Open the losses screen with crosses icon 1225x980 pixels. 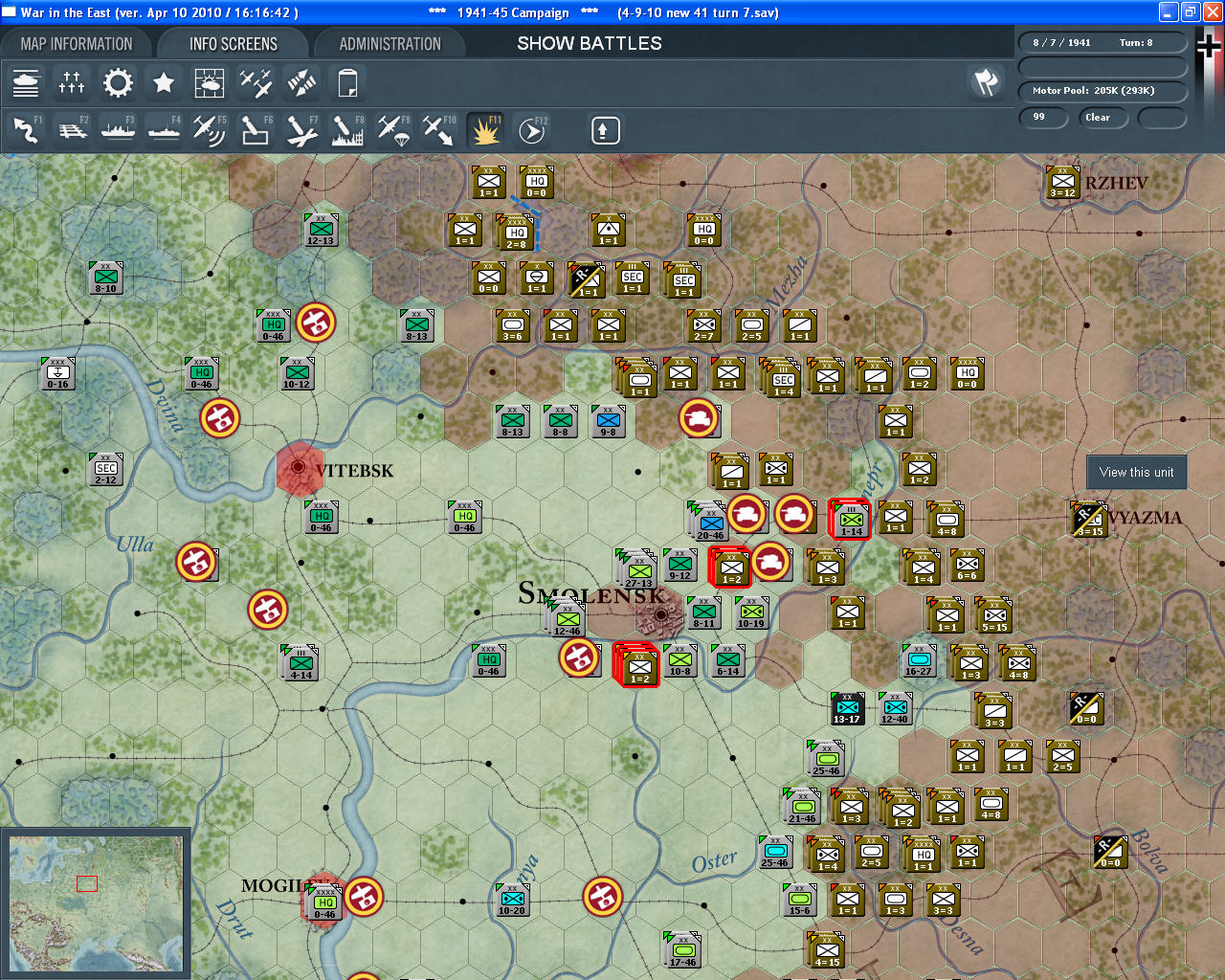72,83
